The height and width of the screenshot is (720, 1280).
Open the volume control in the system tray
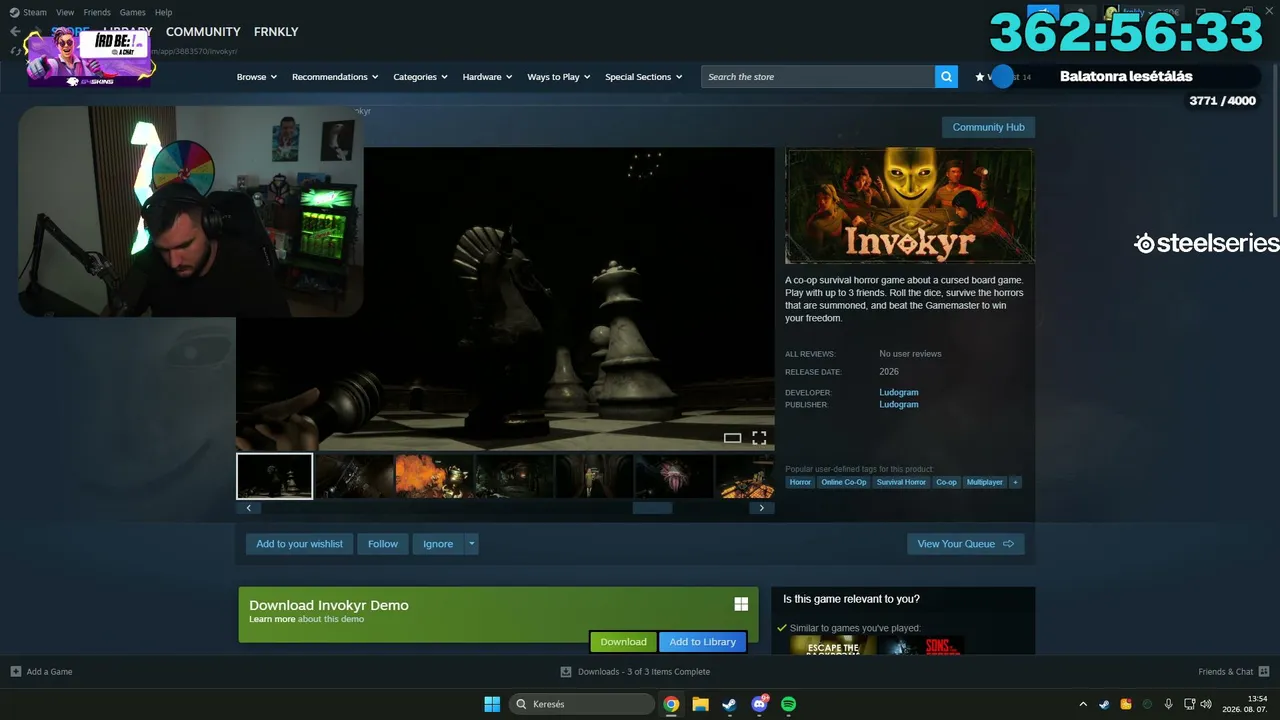coord(1205,704)
